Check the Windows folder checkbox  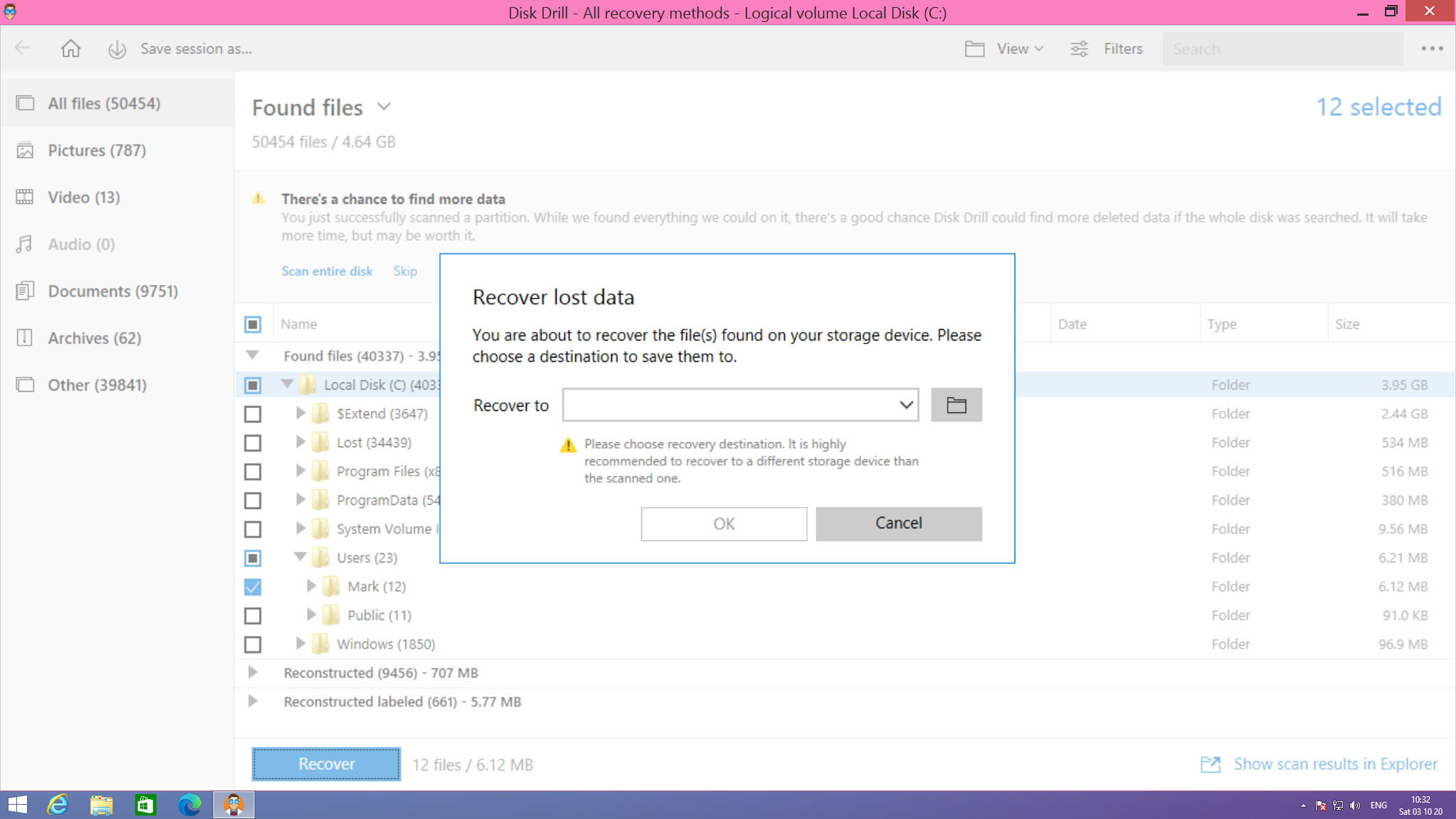click(x=252, y=644)
